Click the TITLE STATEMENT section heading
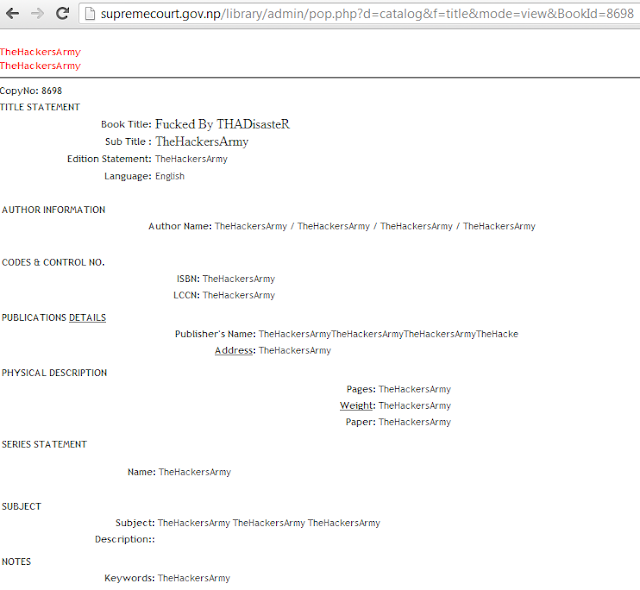Image resolution: width=640 pixels, height=590 pixels. (x=40, y=107)
